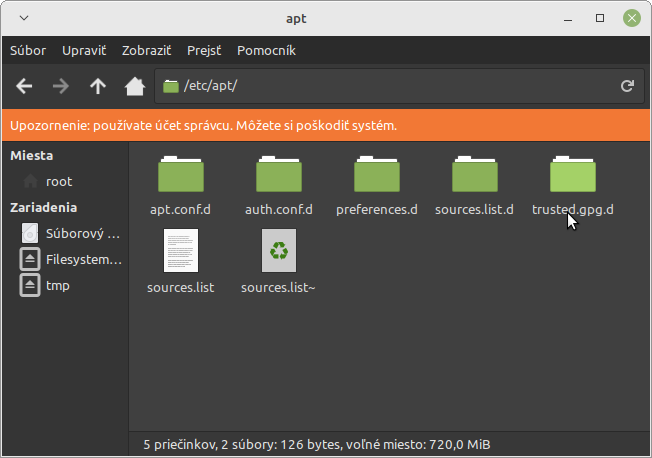Click the Forward navigation arrow
The image size is (652, 458).
61,86
